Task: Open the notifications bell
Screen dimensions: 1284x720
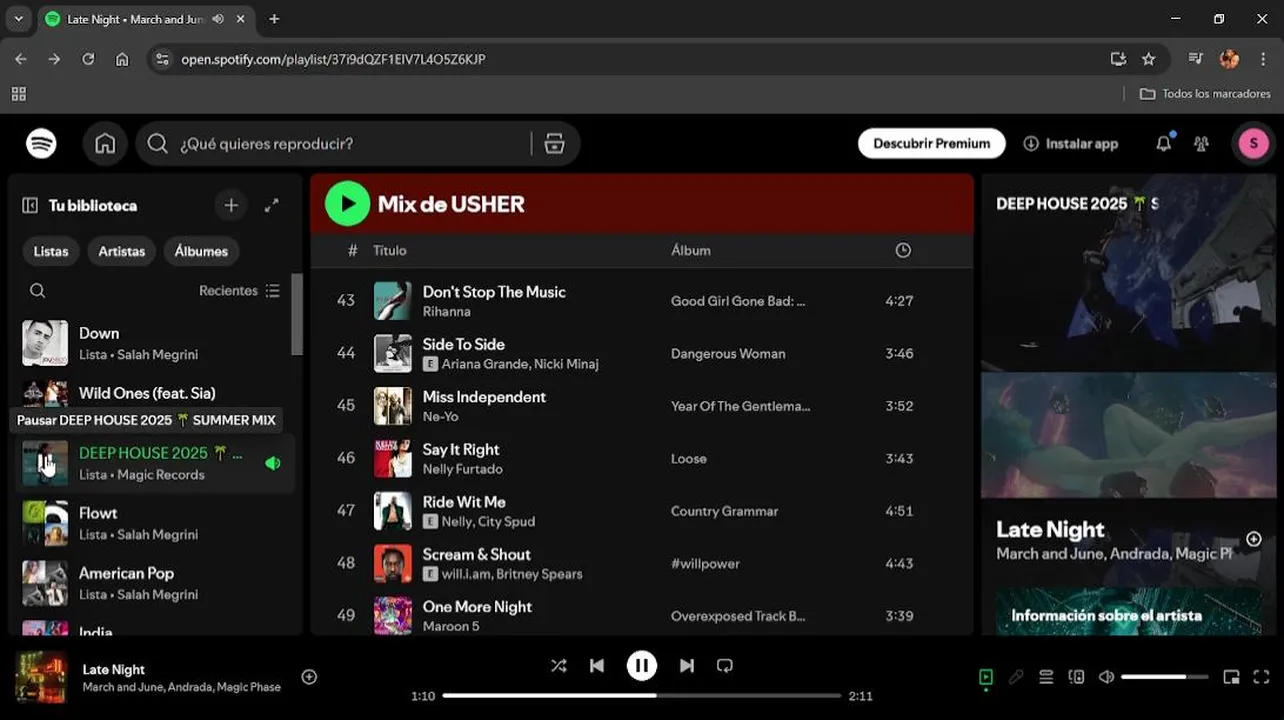Action: tap(1163, 144)
